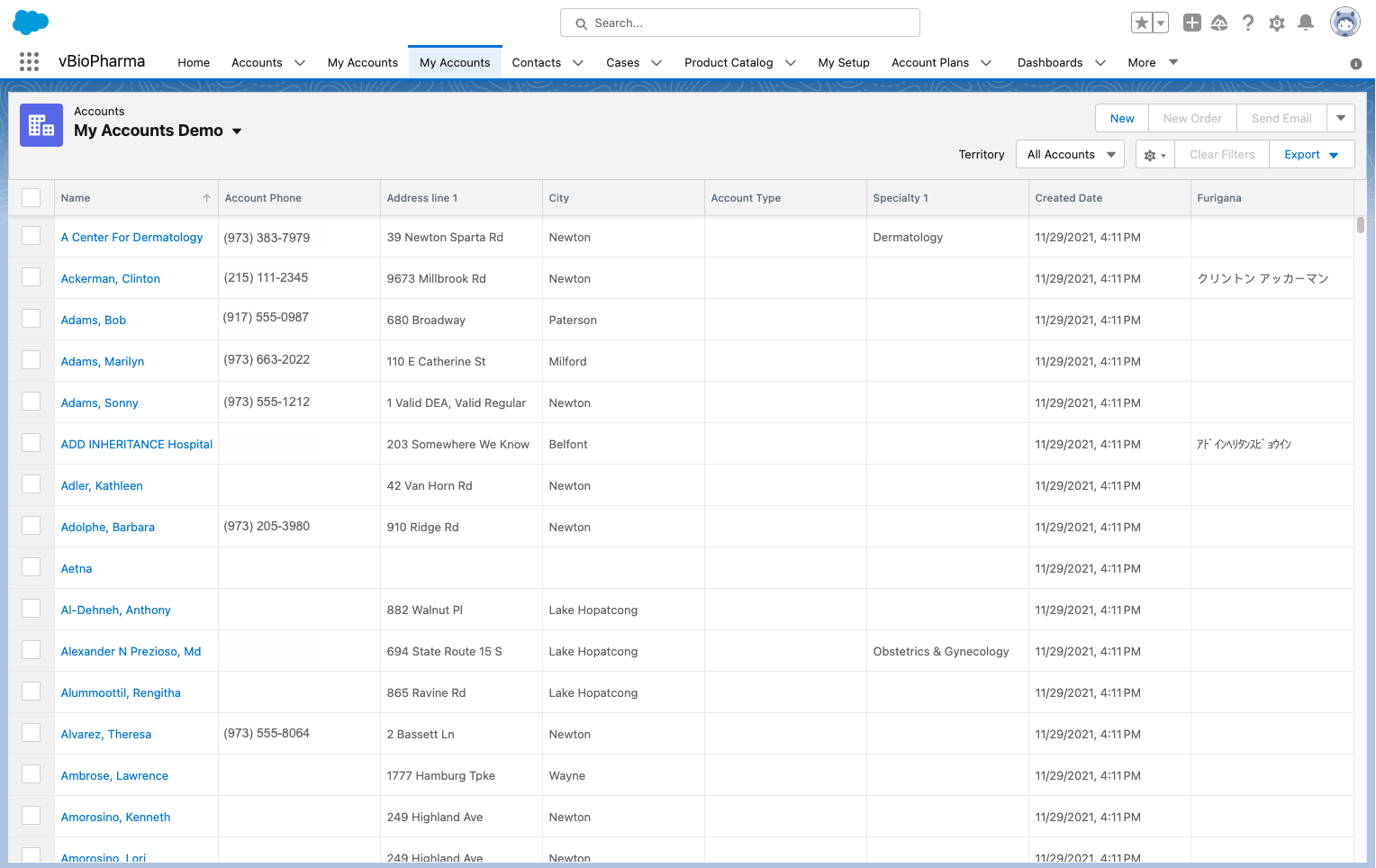
Task: Open the Trailhead guidance icon
Action: pyautogui.click(x=1219, y=23)
